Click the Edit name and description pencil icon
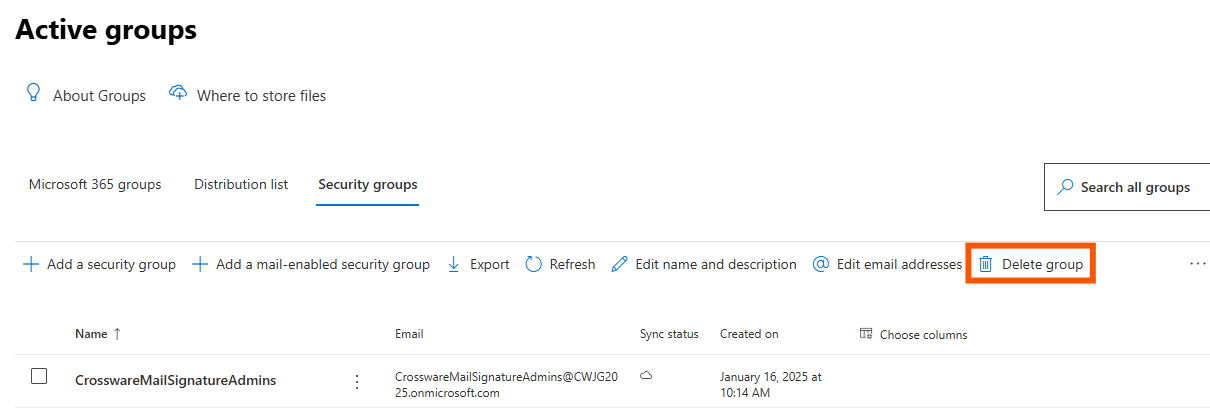This screenshot has height=412, width=1210. coord(620,264)
